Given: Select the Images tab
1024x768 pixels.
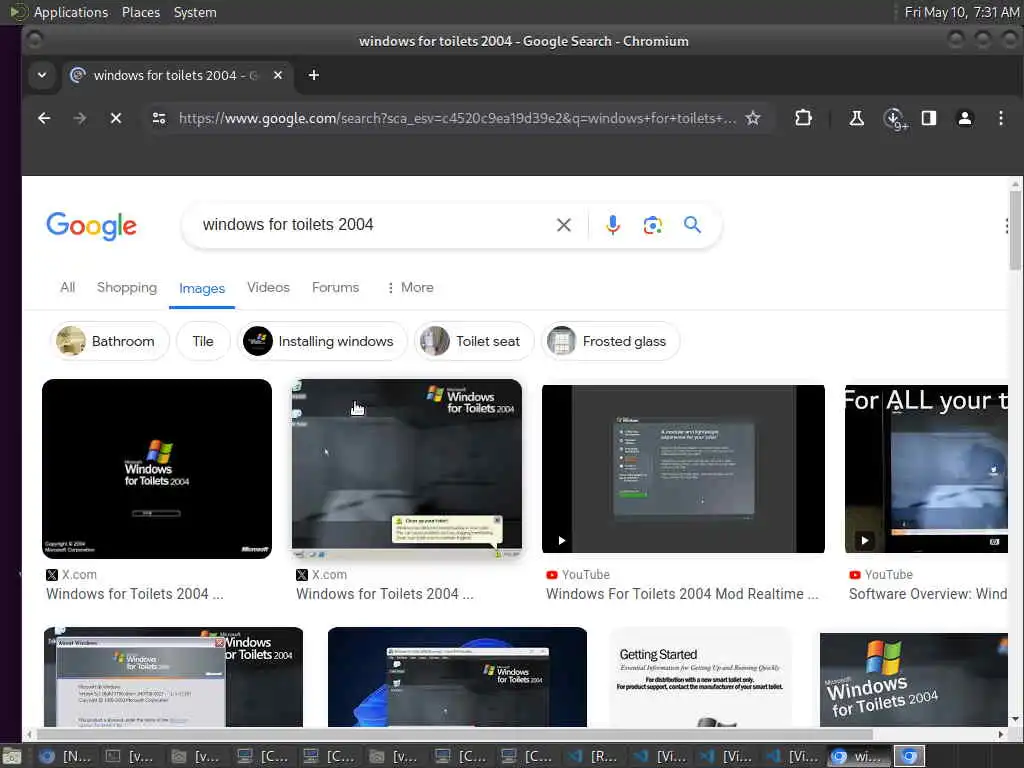Looking at the screenshot, I should point(202,288).
